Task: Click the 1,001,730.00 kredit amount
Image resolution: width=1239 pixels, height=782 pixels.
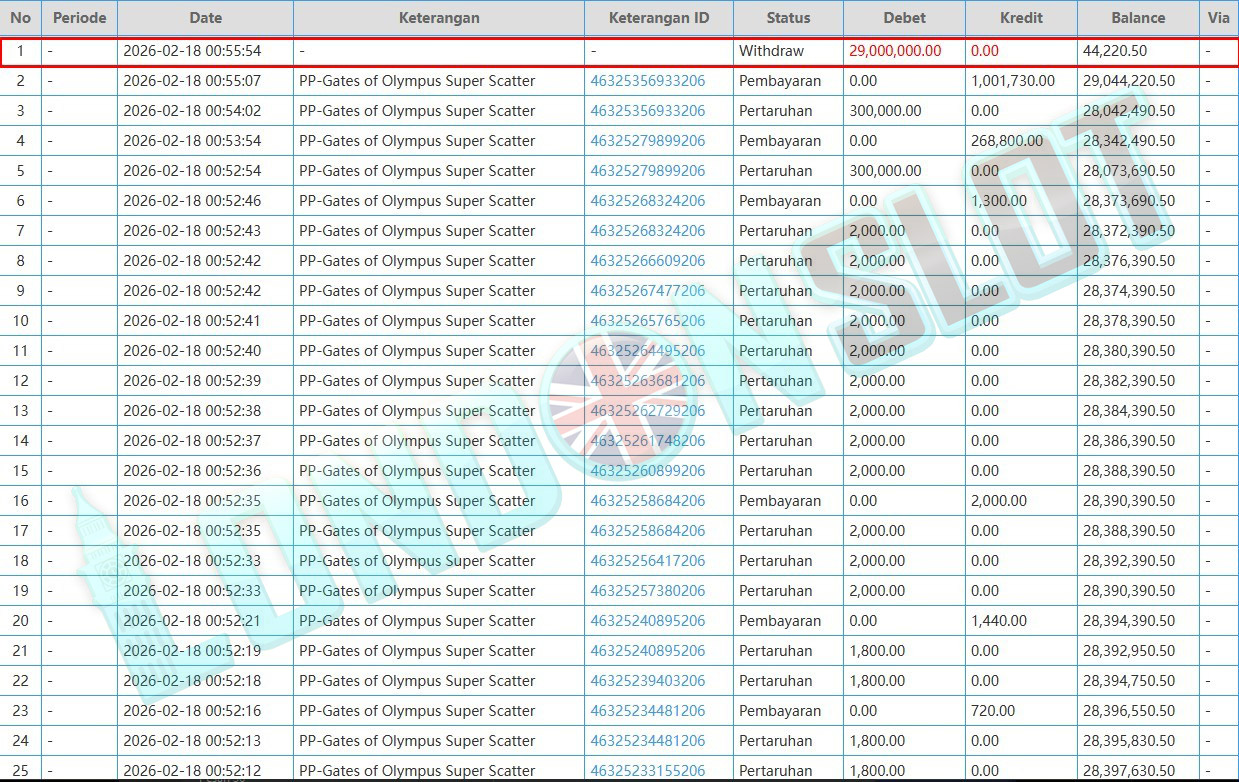Action: (1012, 81)
